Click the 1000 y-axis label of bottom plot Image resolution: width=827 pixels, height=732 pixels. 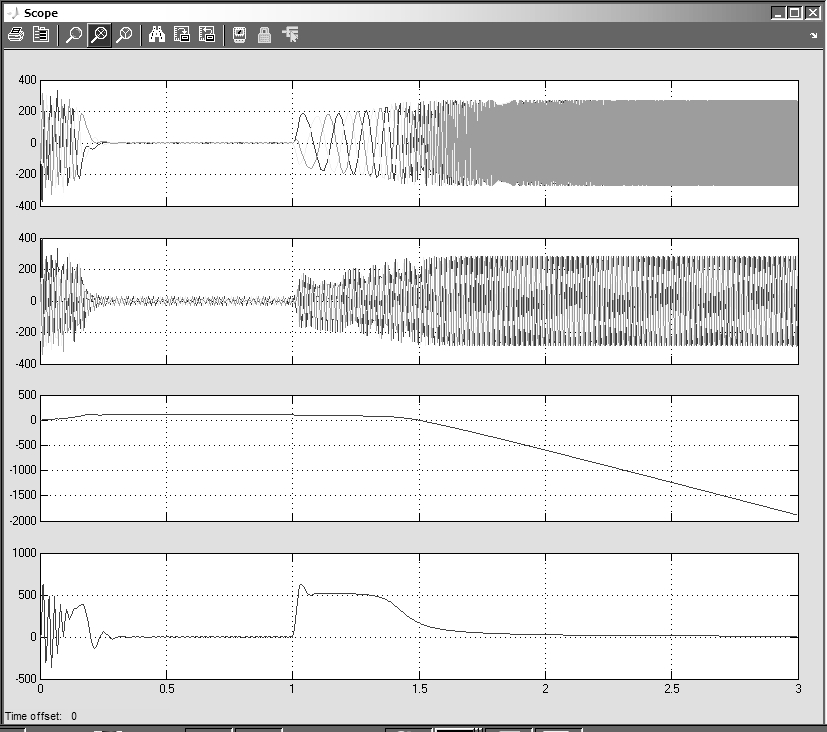pos(24,553)
